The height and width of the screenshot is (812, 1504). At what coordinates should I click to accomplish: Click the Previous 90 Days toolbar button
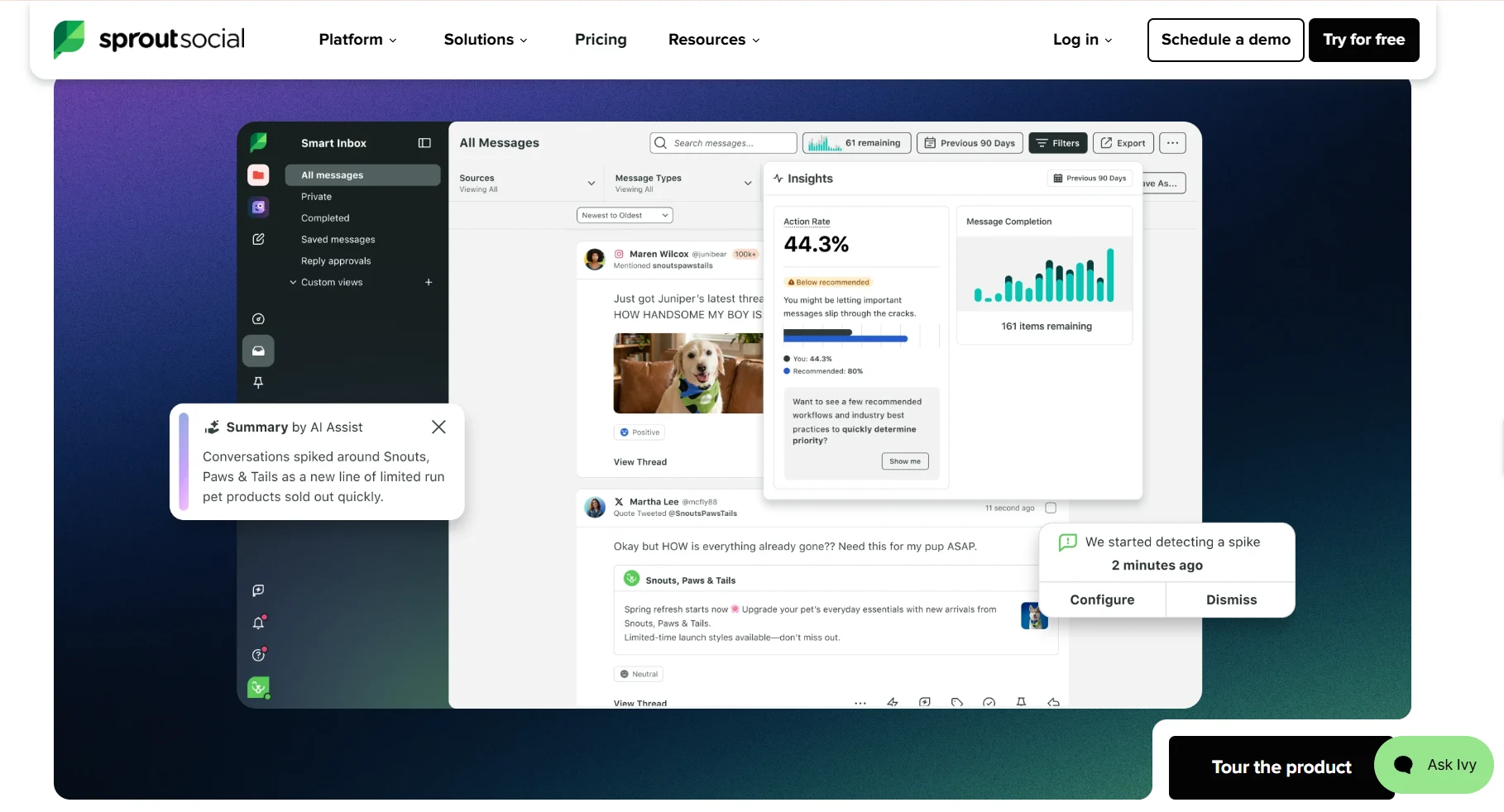[x=970, y=143]
